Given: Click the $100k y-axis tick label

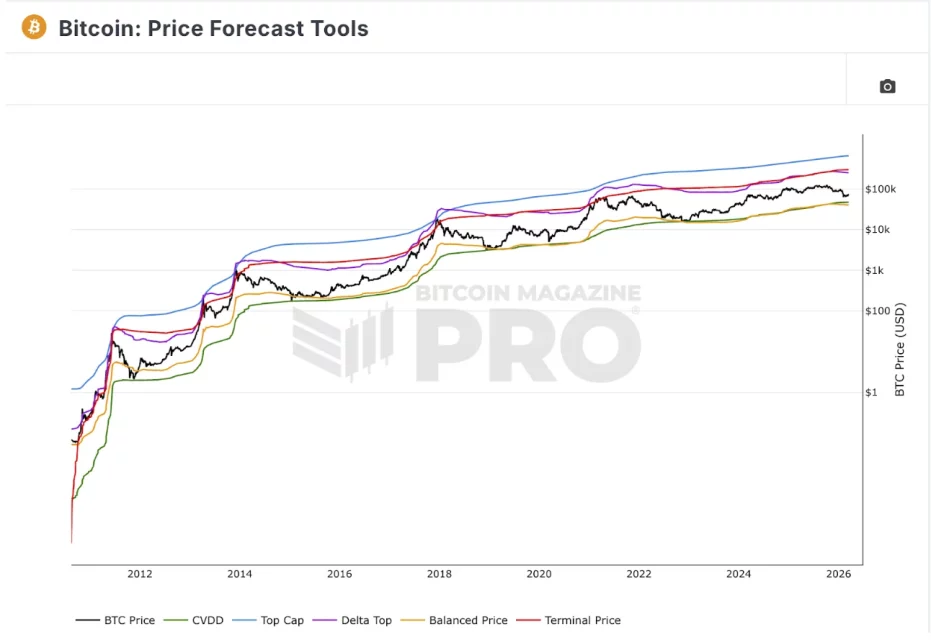Looking at the screenshot, I should pyautogui.click(x=881, y=189).
